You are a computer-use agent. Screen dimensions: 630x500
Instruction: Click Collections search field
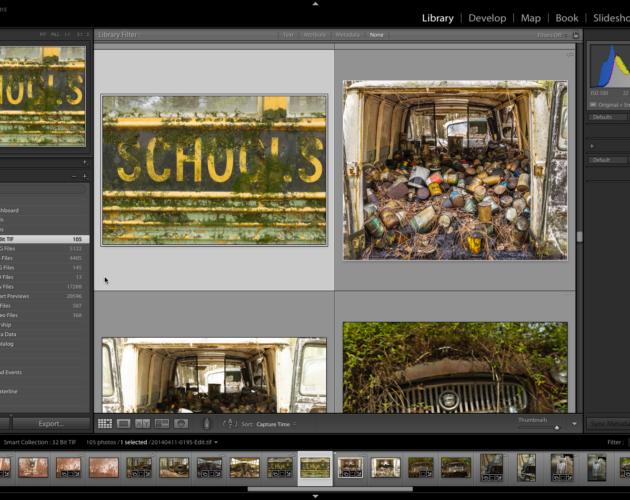[x=43, y=189]
